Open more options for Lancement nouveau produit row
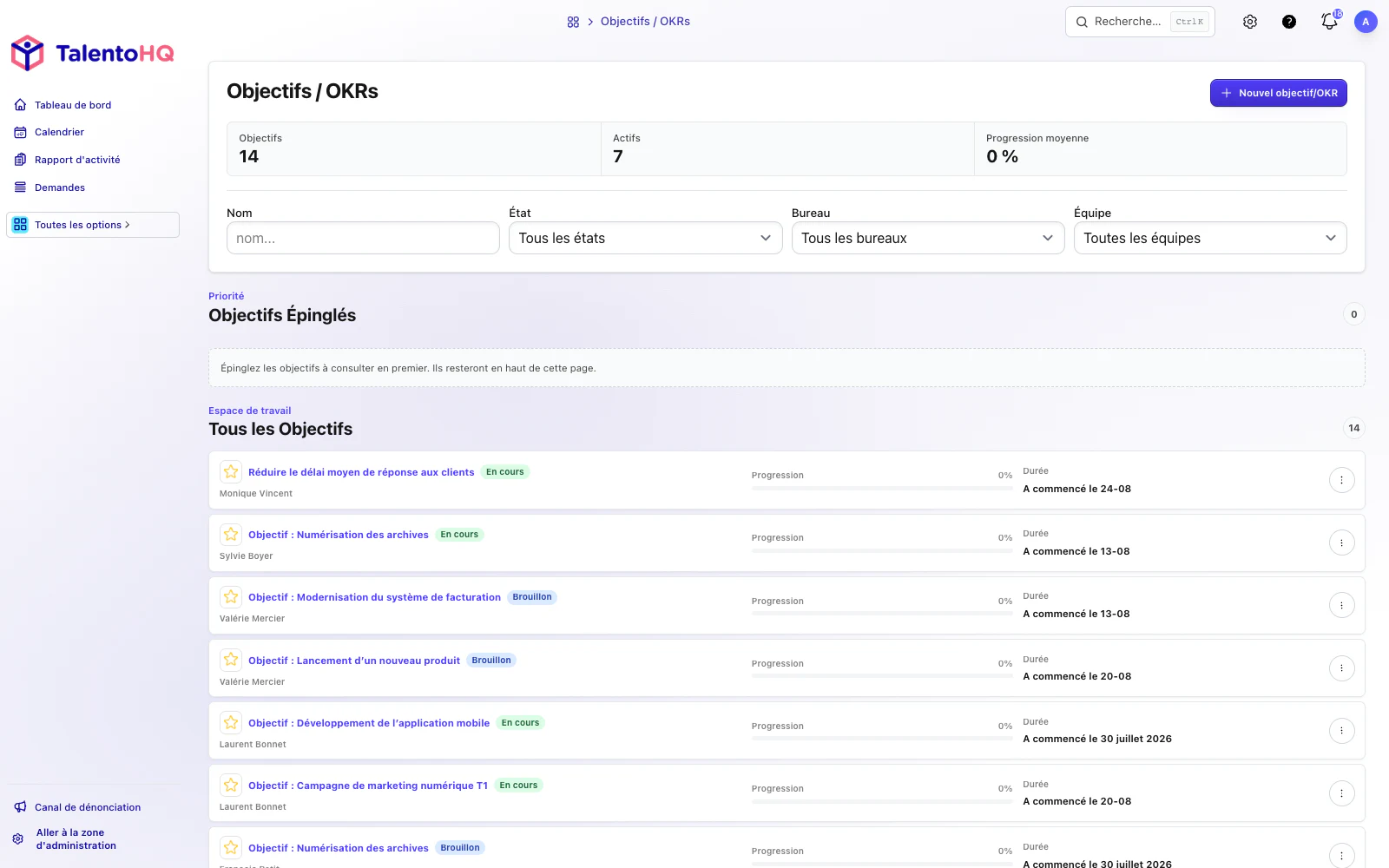Screen dimensions: 1389x868 point(1341,667)
